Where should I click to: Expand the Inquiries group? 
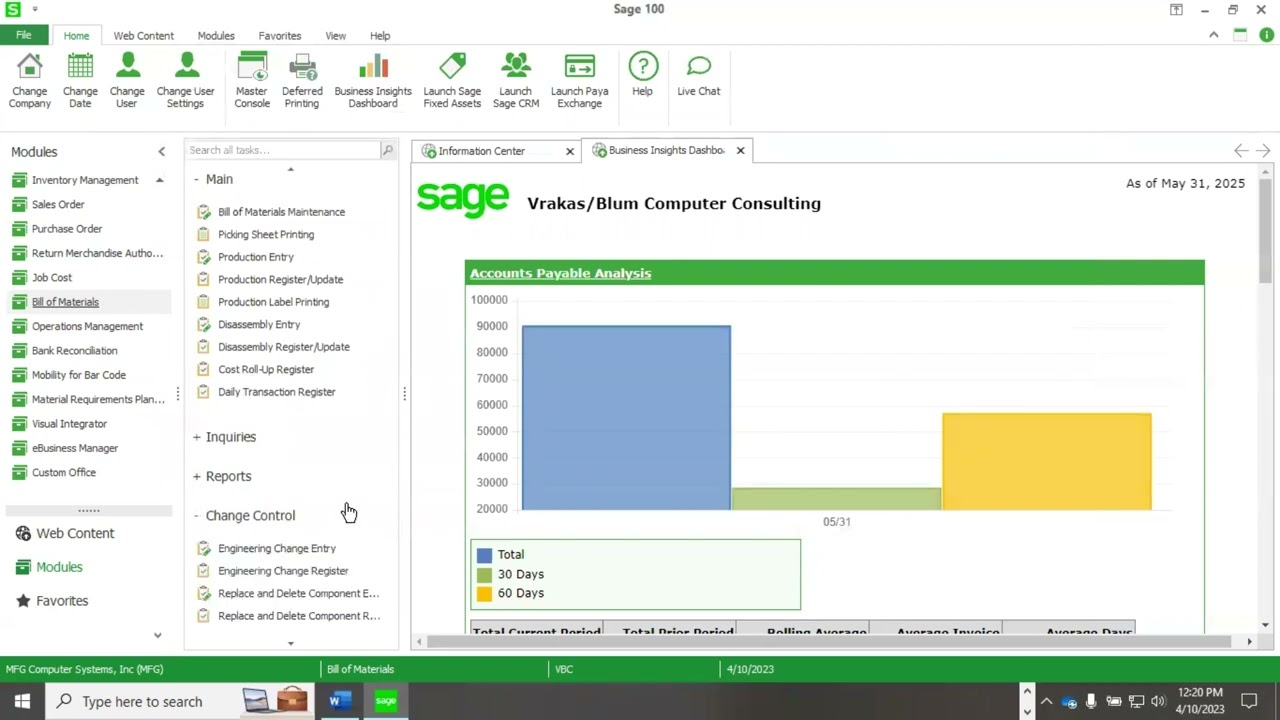196,437
